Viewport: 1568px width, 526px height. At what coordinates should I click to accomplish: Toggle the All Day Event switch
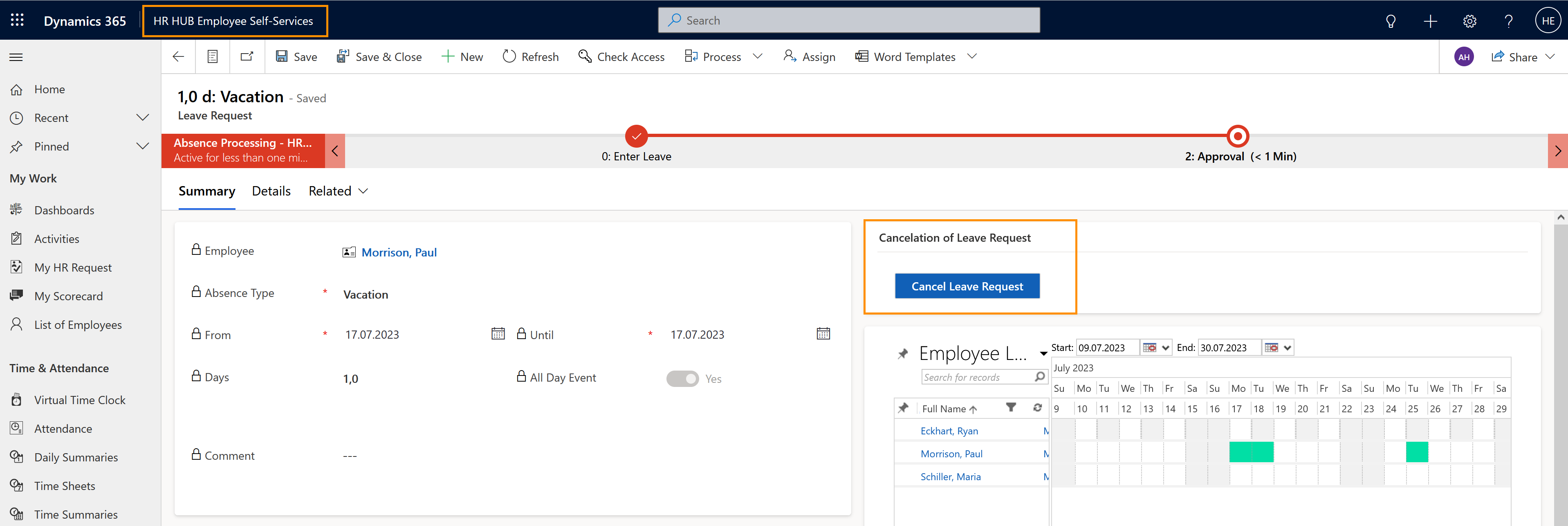tap(682, 379)
